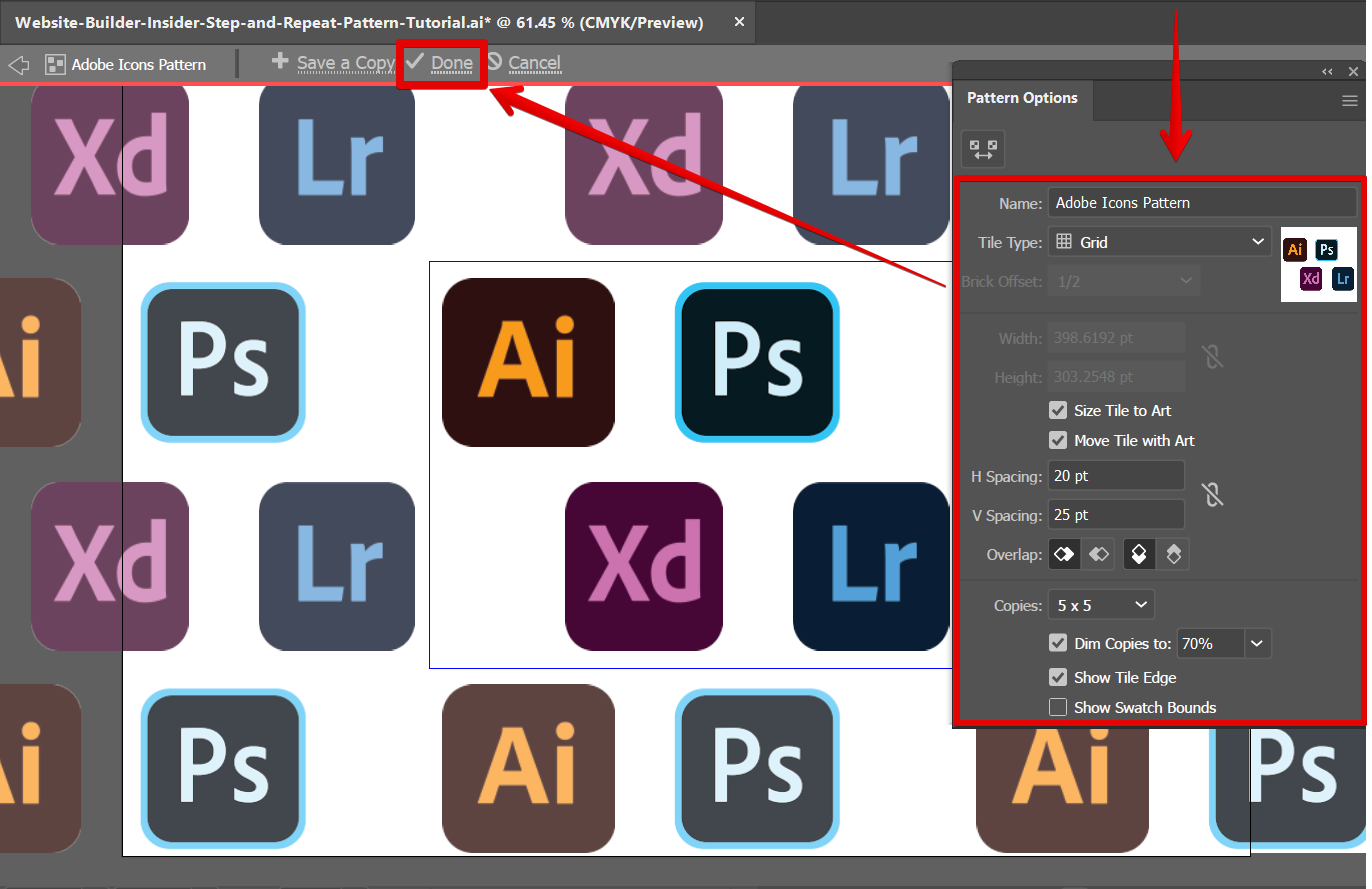Collapse the panel with the double-chevron icon
Image resolution: width=1372 pixels, height=889 pixels.
pyautogui.click(x=1327, y=71)
